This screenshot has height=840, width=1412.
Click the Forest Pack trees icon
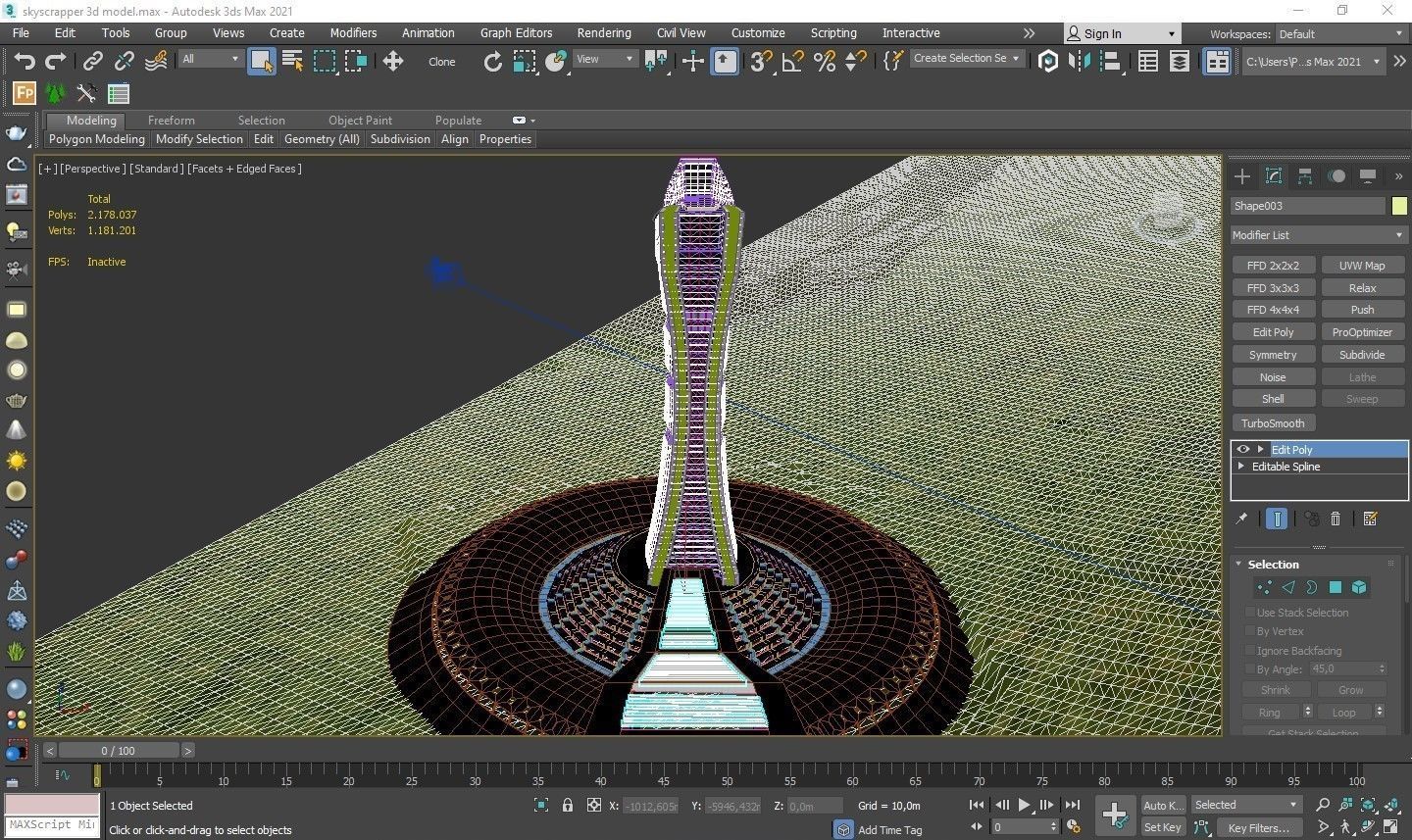pos(56,94)
